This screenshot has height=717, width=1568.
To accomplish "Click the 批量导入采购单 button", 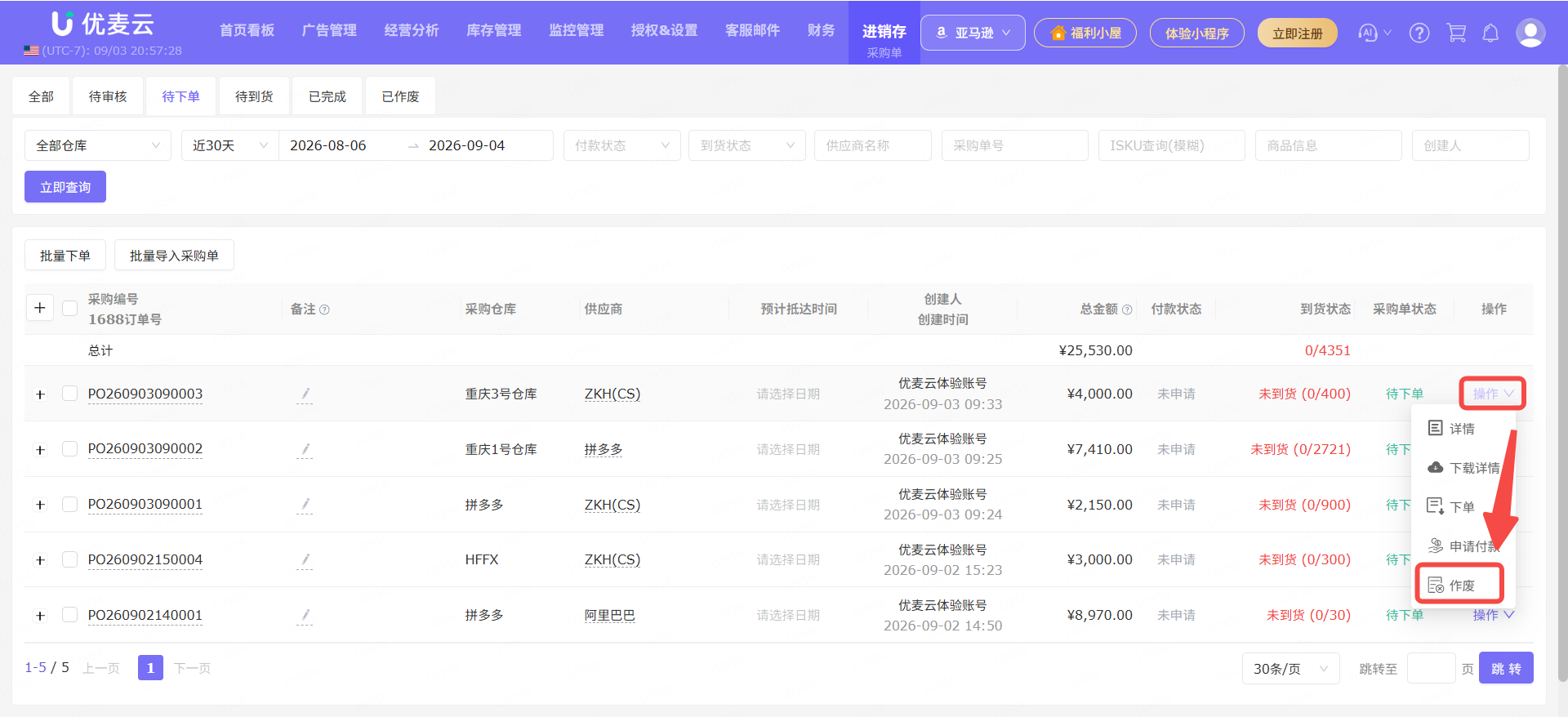I will tap(174, 256).
